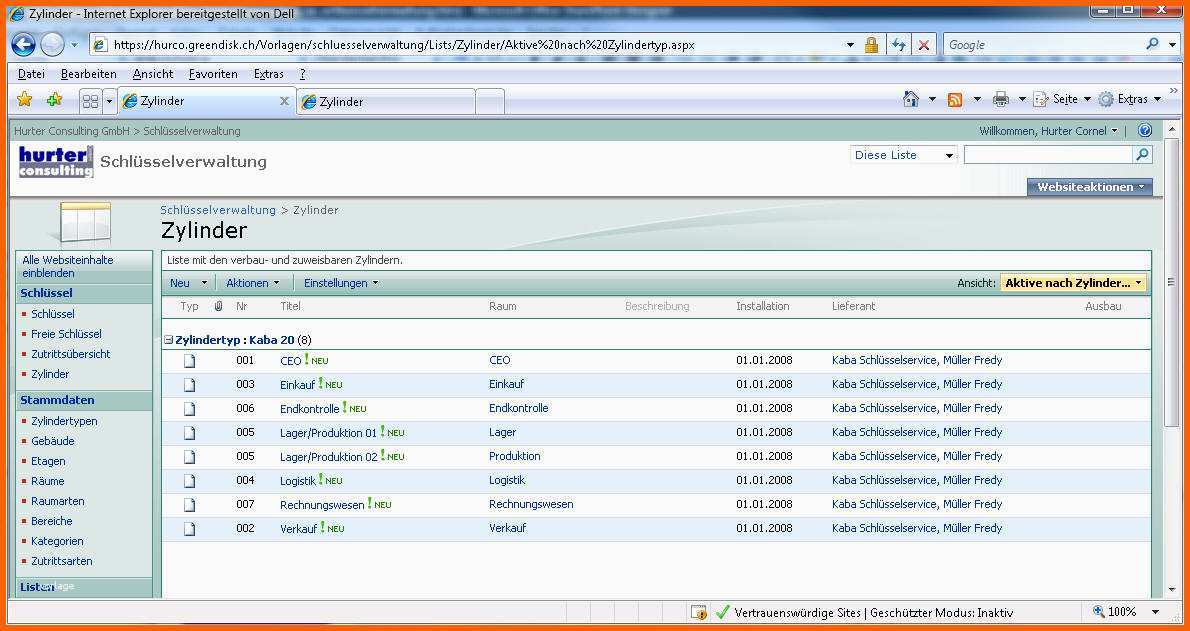Click the Favorites star icon
1190x631 pixels.
25,100
